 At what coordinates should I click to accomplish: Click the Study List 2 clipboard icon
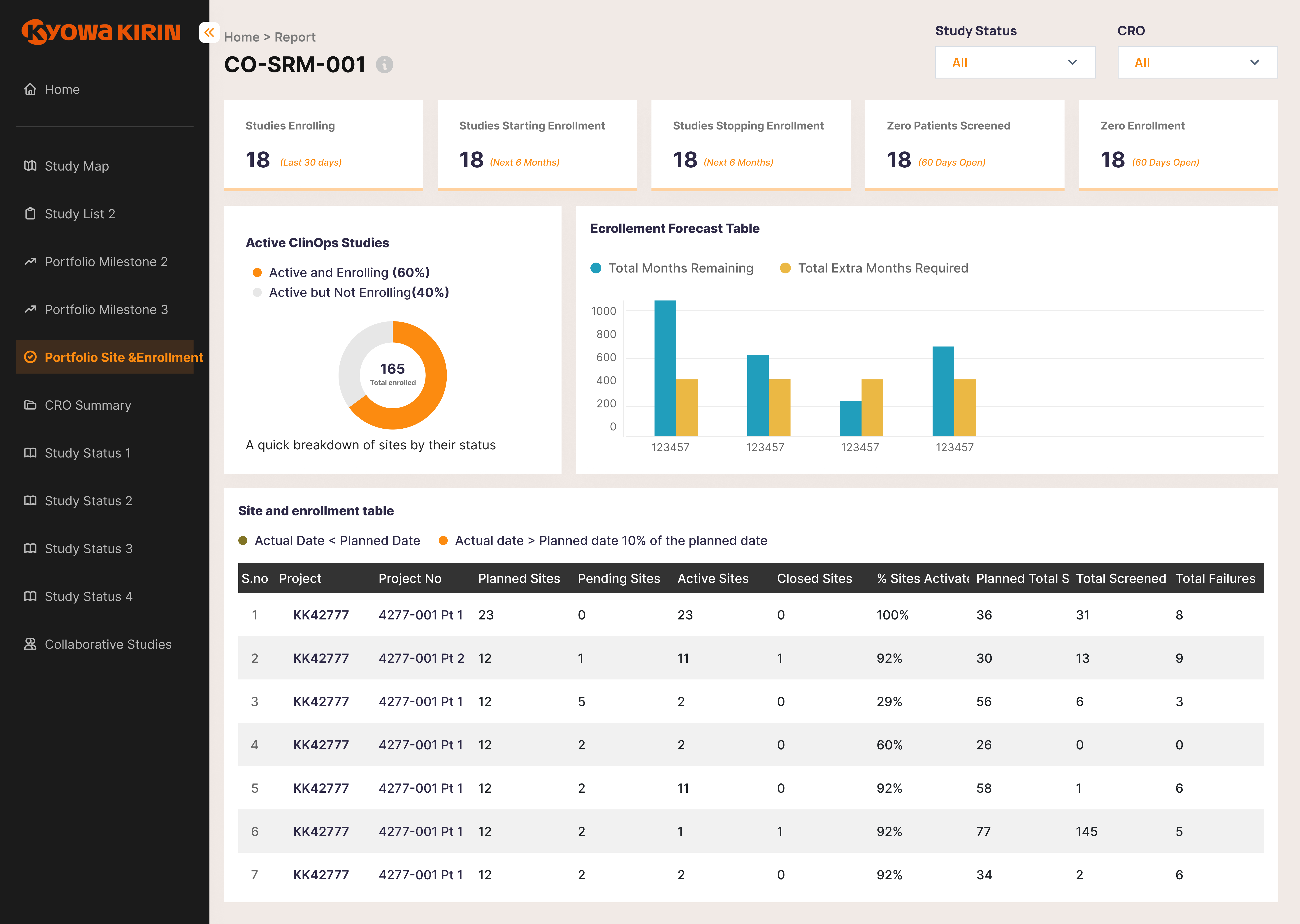[30, 213]
